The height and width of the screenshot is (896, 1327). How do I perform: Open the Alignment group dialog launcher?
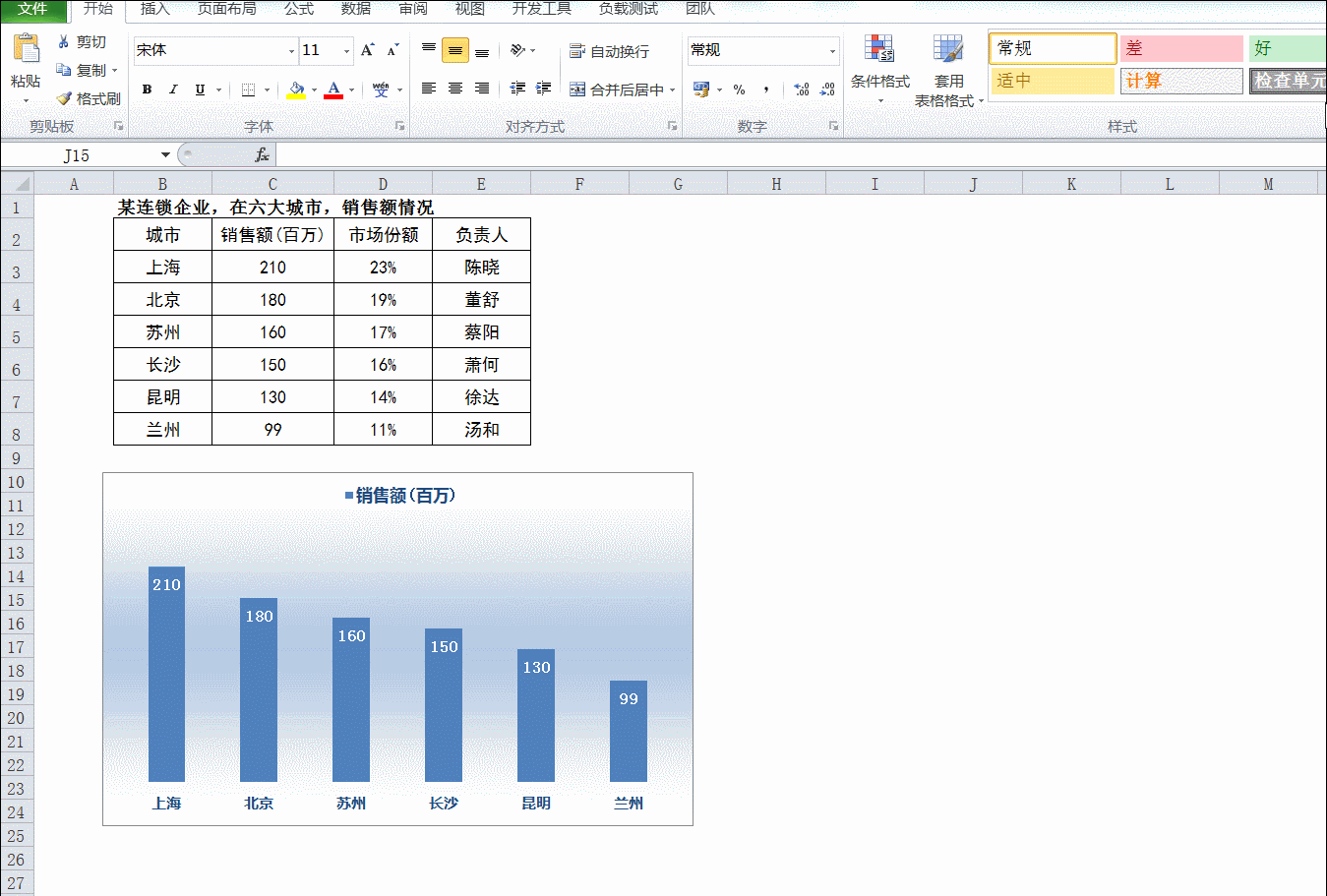point(672,126)
